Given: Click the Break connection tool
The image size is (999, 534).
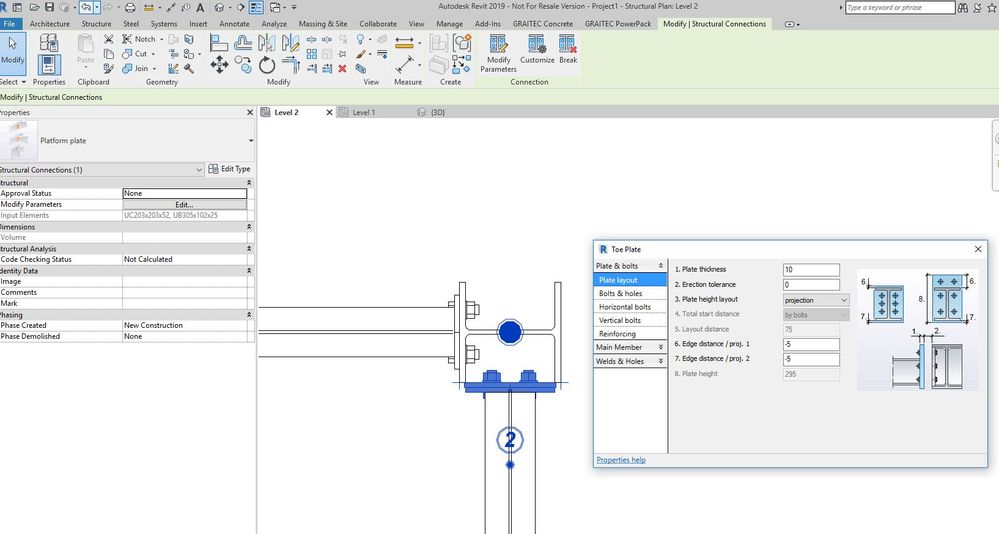Looking at the screenshot, I should [568, 50].
